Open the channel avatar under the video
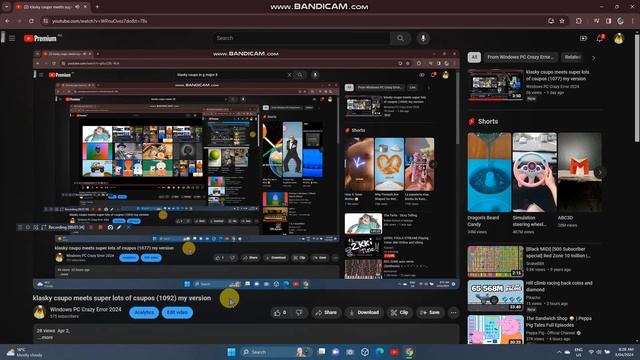Screen dimensions: 640x360 [x=40, y=312]
